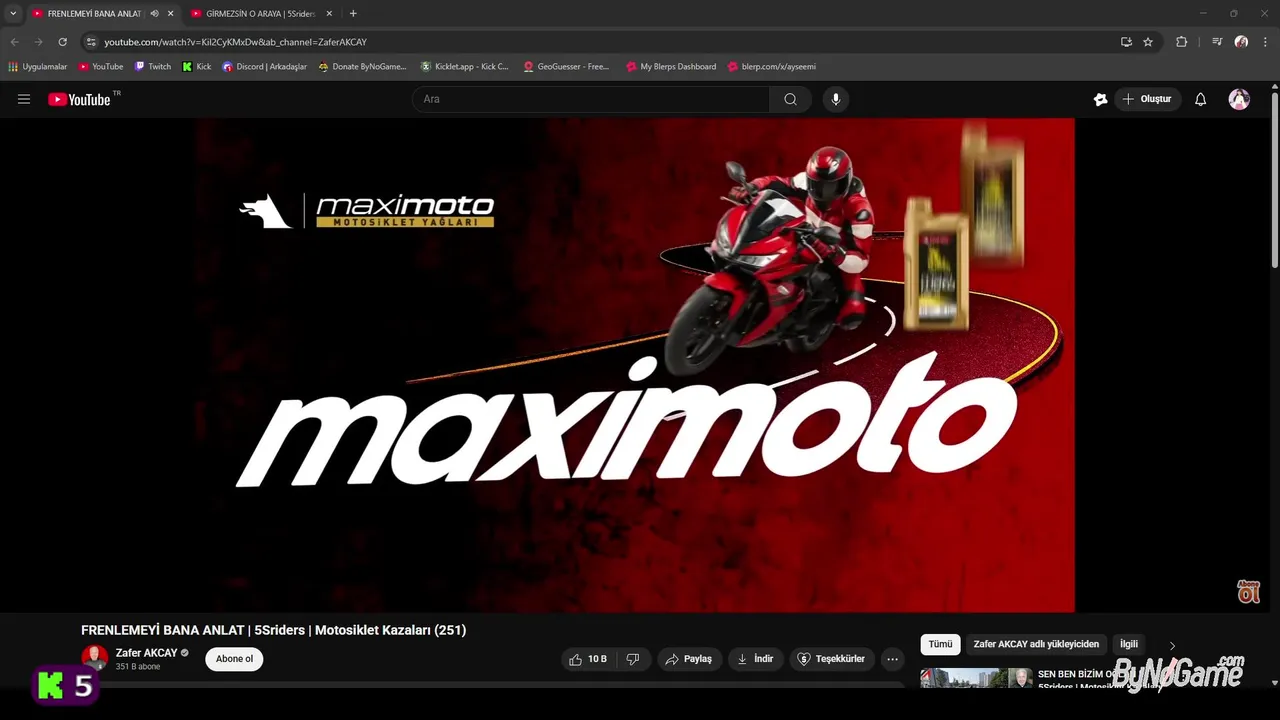Open the tab search dropdown arrow
The width and height of the screenshot is (1280, 720).
pos(13,13)
